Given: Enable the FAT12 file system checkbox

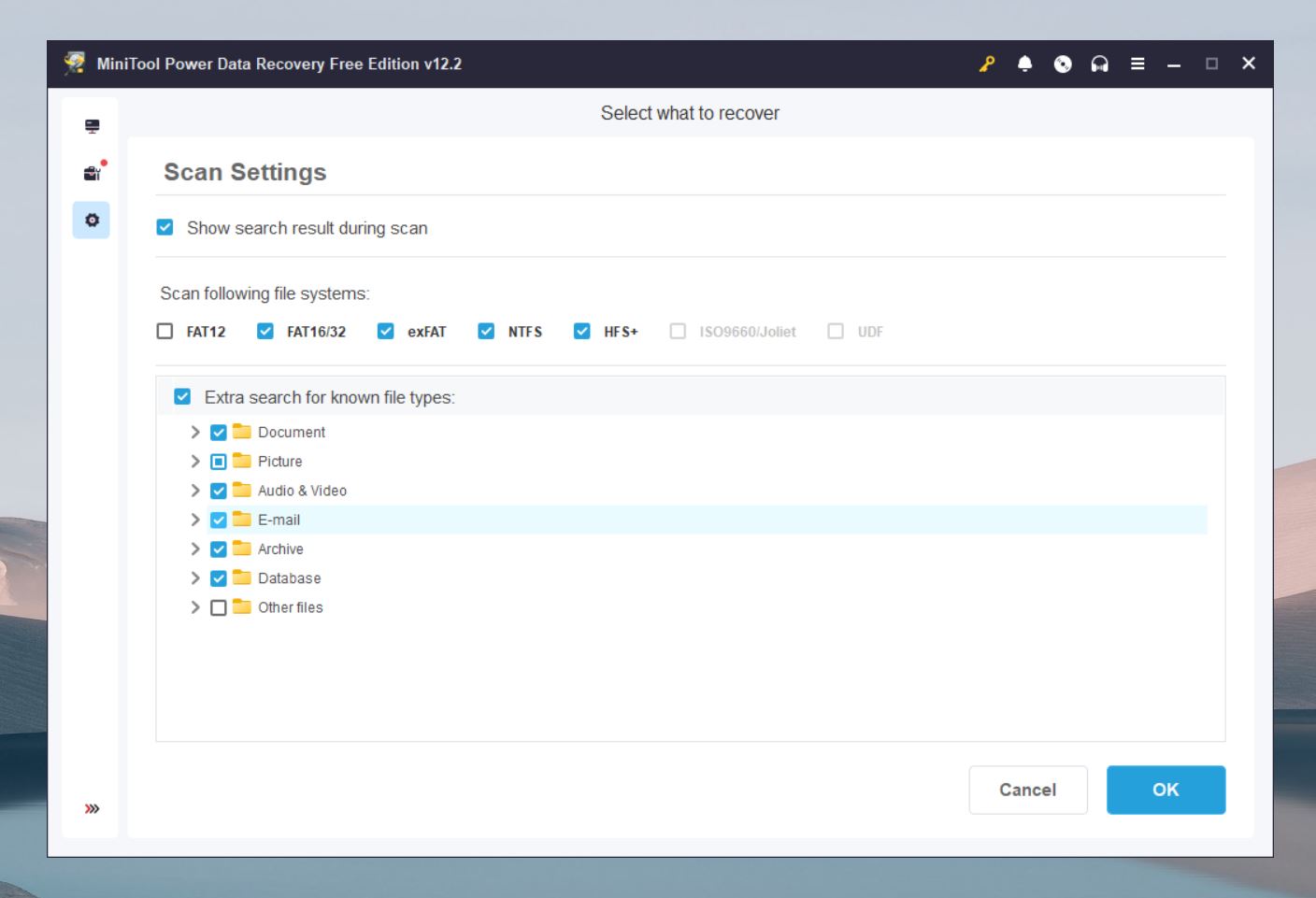Looking at the screenshot, I should click(x=164, y=331).
